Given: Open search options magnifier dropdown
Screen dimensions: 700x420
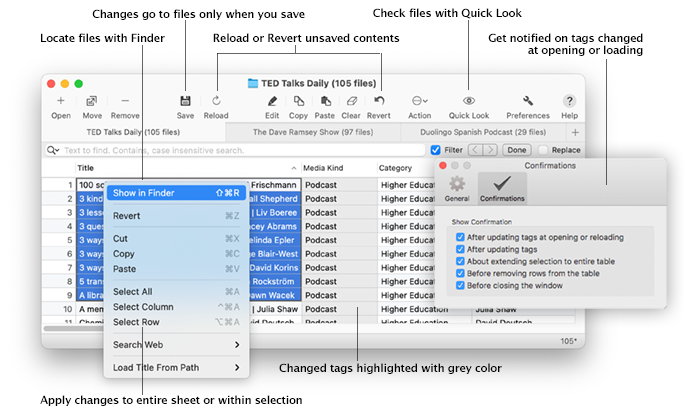Looking at the screenshot, I should point(53,150).
